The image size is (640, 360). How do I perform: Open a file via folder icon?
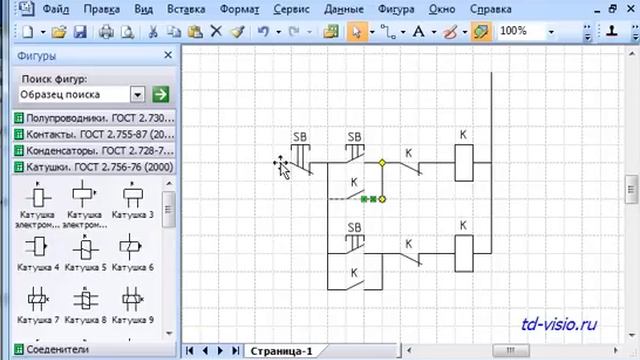(x=59, y=31)
